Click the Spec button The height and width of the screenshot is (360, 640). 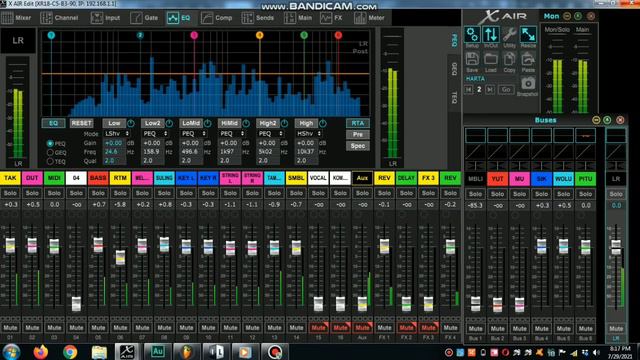pyautogui.click(x=358, y=146)
